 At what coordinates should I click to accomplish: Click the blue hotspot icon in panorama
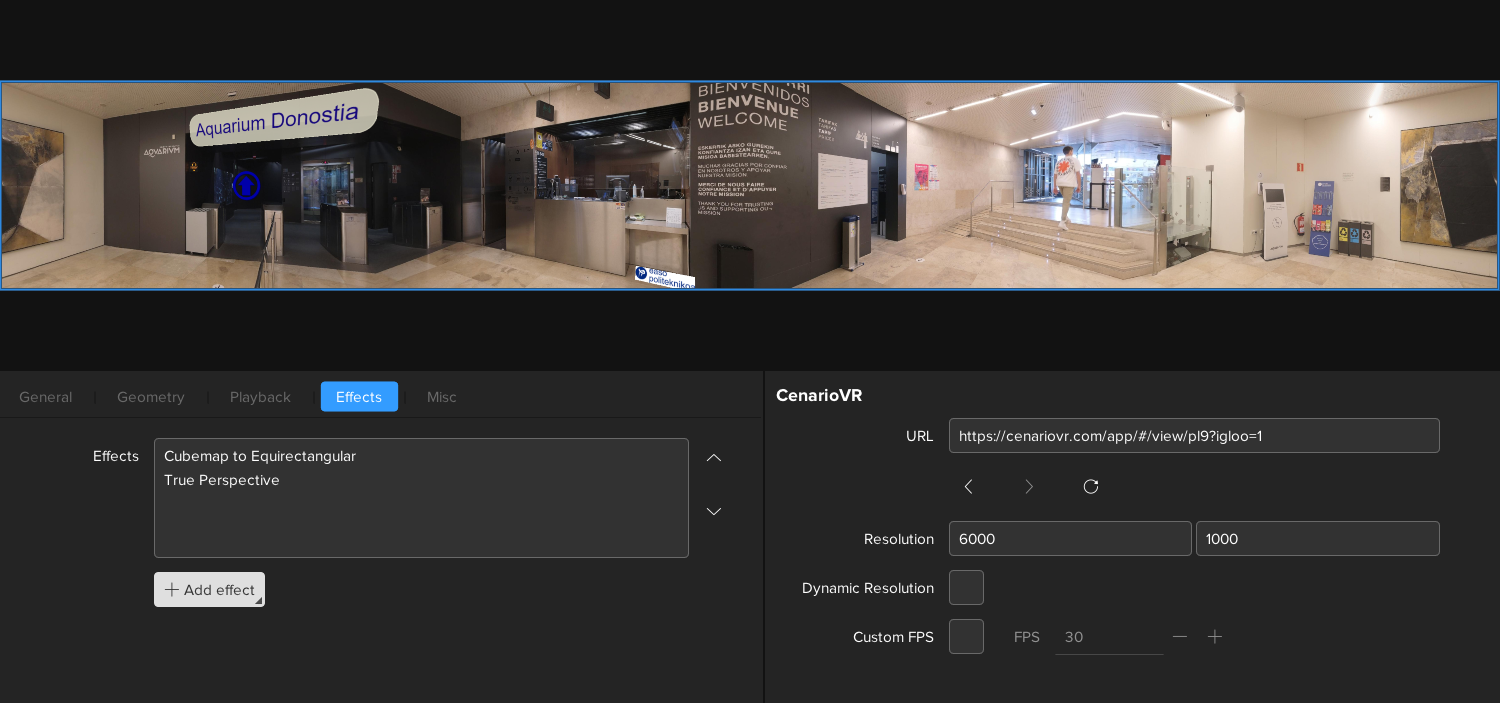(246, 186)
